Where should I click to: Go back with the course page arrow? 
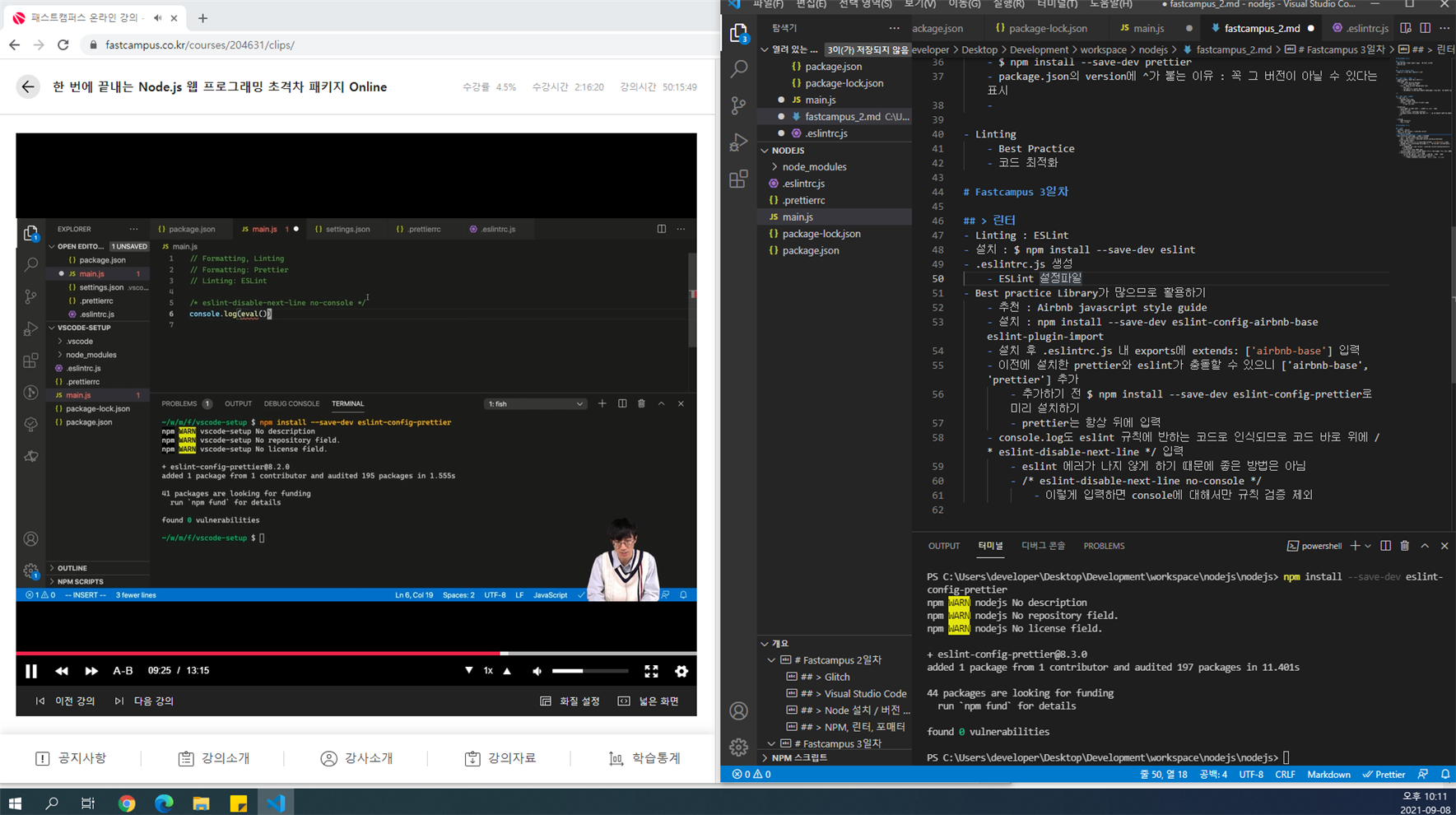28,86
